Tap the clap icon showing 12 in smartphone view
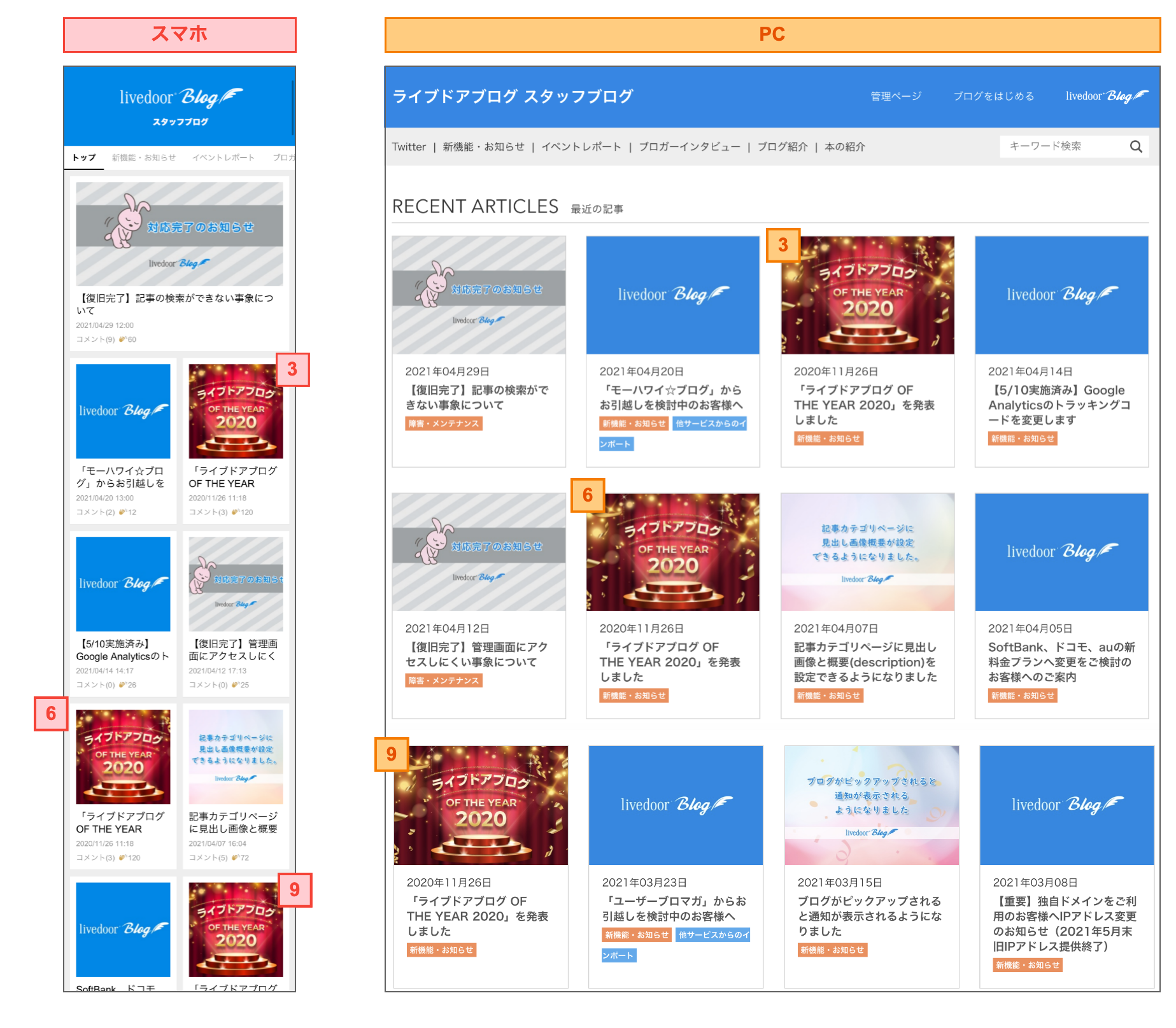The image size is (1176, 1028). 122,512
